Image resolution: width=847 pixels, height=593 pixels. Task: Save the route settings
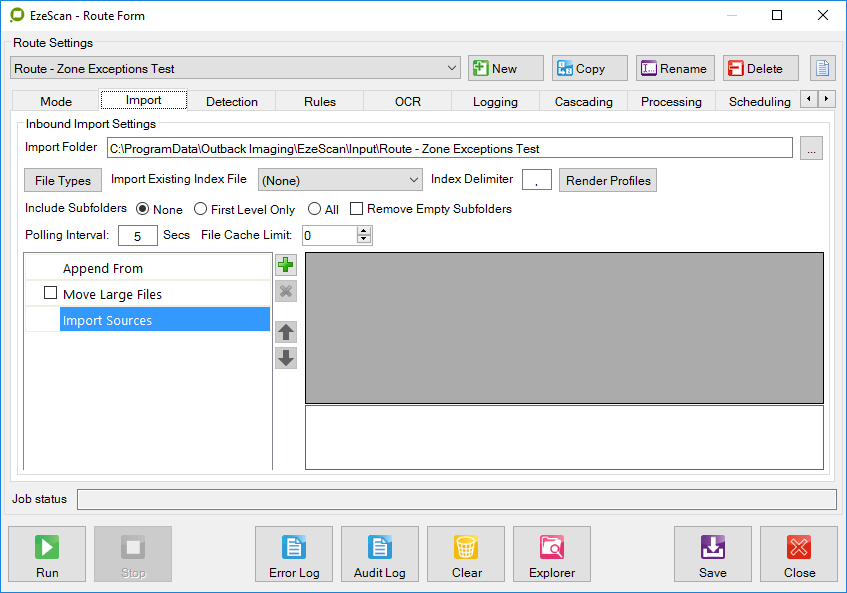[x=712, y=554]
